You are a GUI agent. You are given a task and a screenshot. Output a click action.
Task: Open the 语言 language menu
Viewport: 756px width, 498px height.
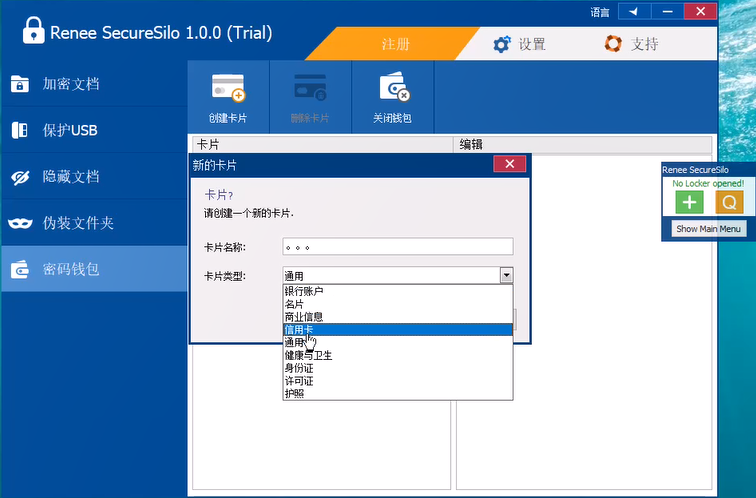pos(600,12)
